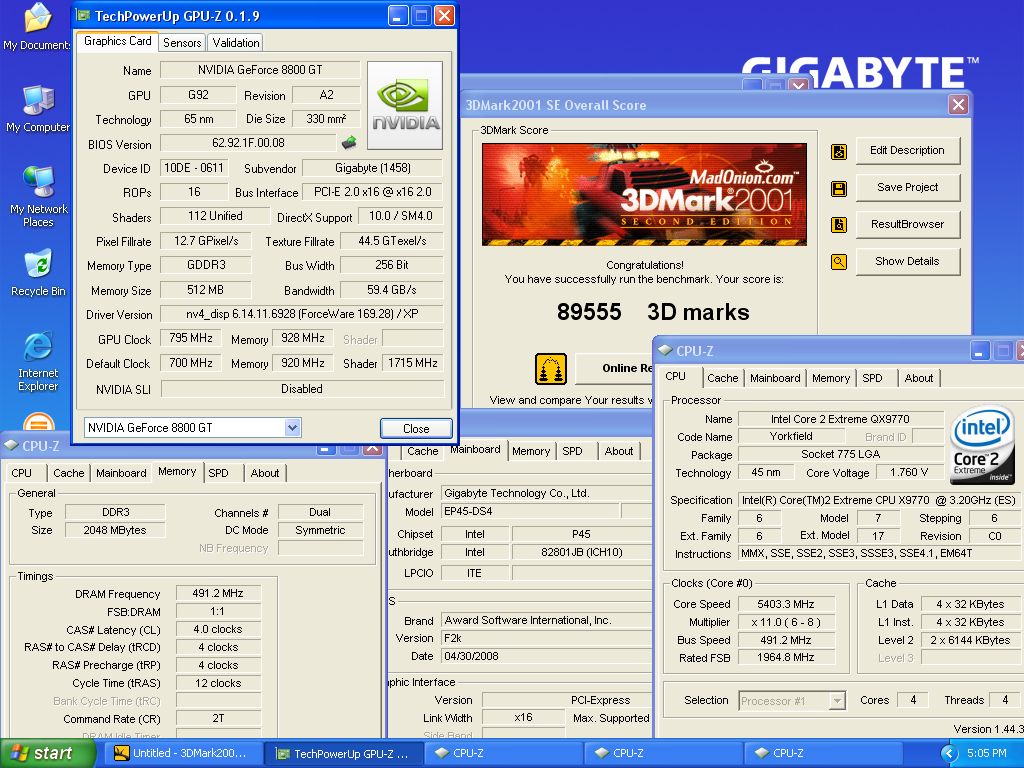This screenshot has width=1024, height=768.
Task: Click the icon beside ResultBrowser
Action: 839,225
